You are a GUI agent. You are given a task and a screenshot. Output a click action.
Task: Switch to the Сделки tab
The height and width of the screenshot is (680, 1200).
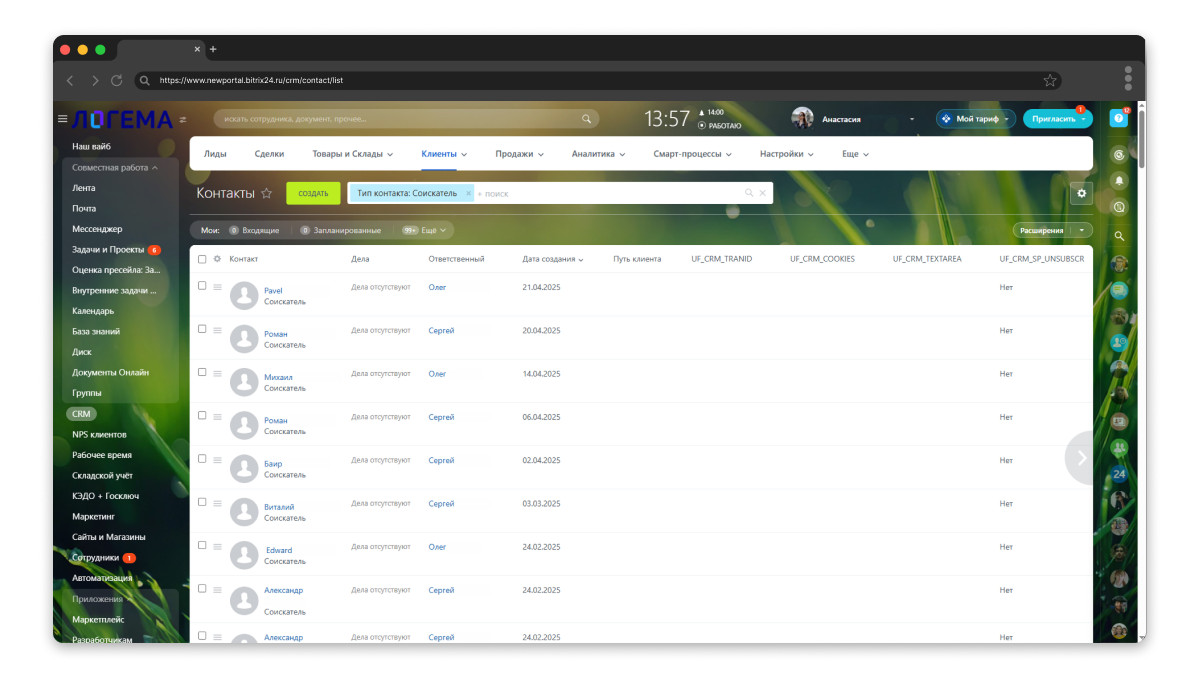[269, 154]
